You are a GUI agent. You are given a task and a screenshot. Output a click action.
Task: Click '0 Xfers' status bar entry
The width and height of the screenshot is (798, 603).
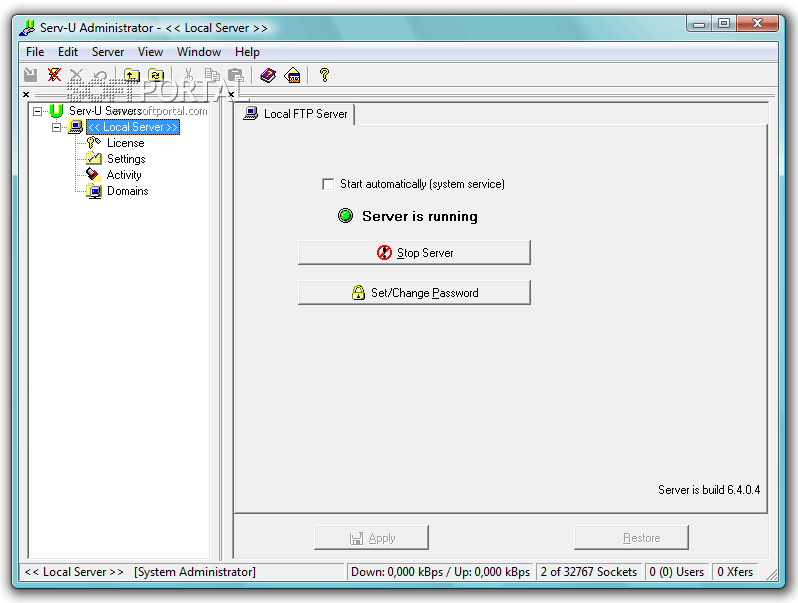(x=735, y=572)
